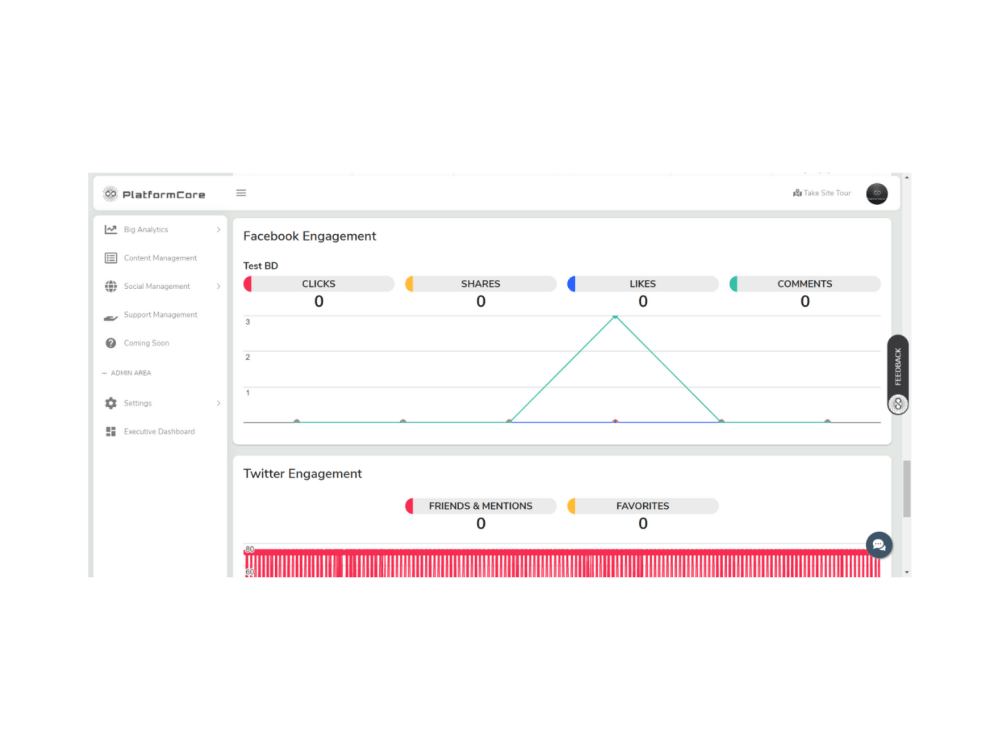Click the PlatformCore logo icon
1000x750 pixels.
[110, 194]
